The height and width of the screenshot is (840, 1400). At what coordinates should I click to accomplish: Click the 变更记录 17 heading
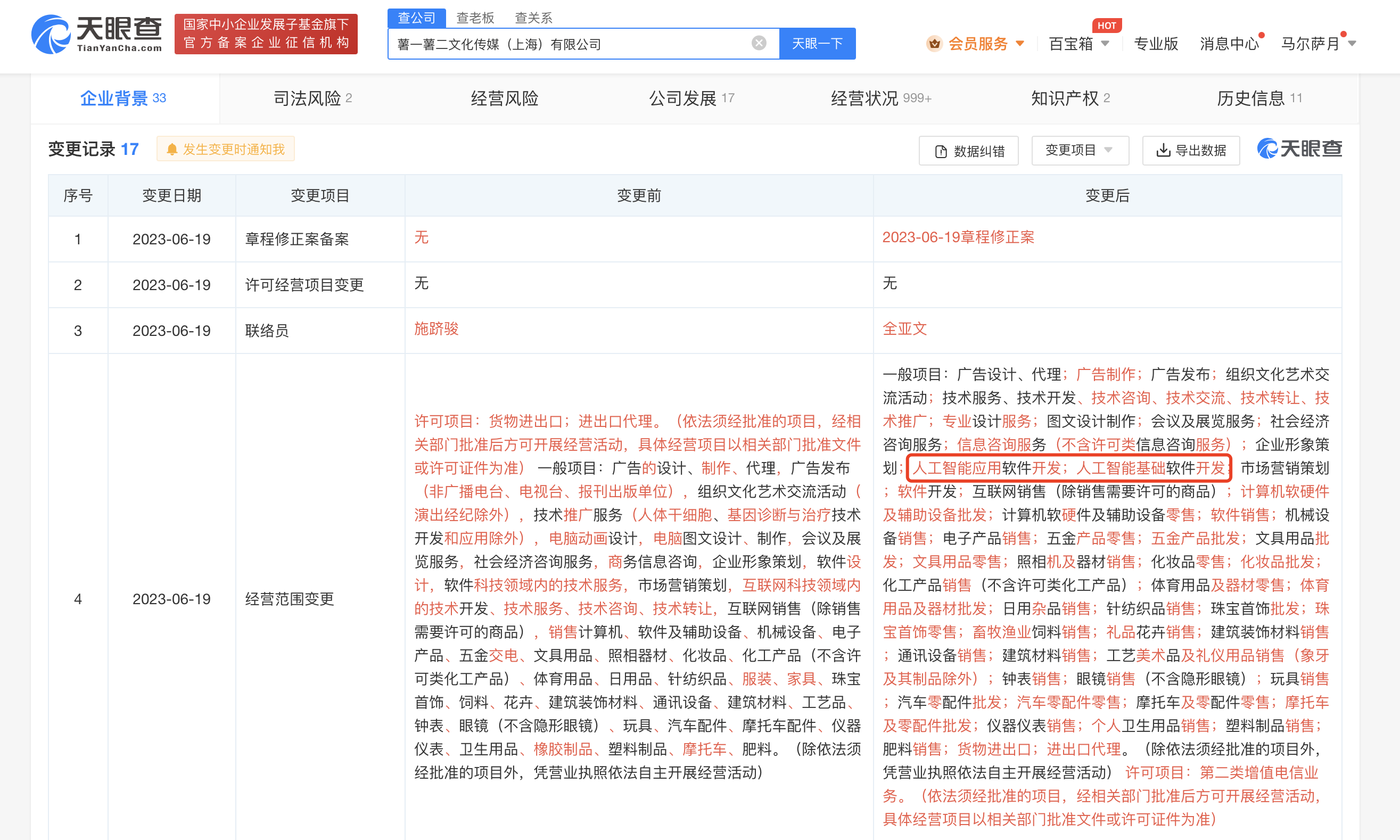coord(93,149)
